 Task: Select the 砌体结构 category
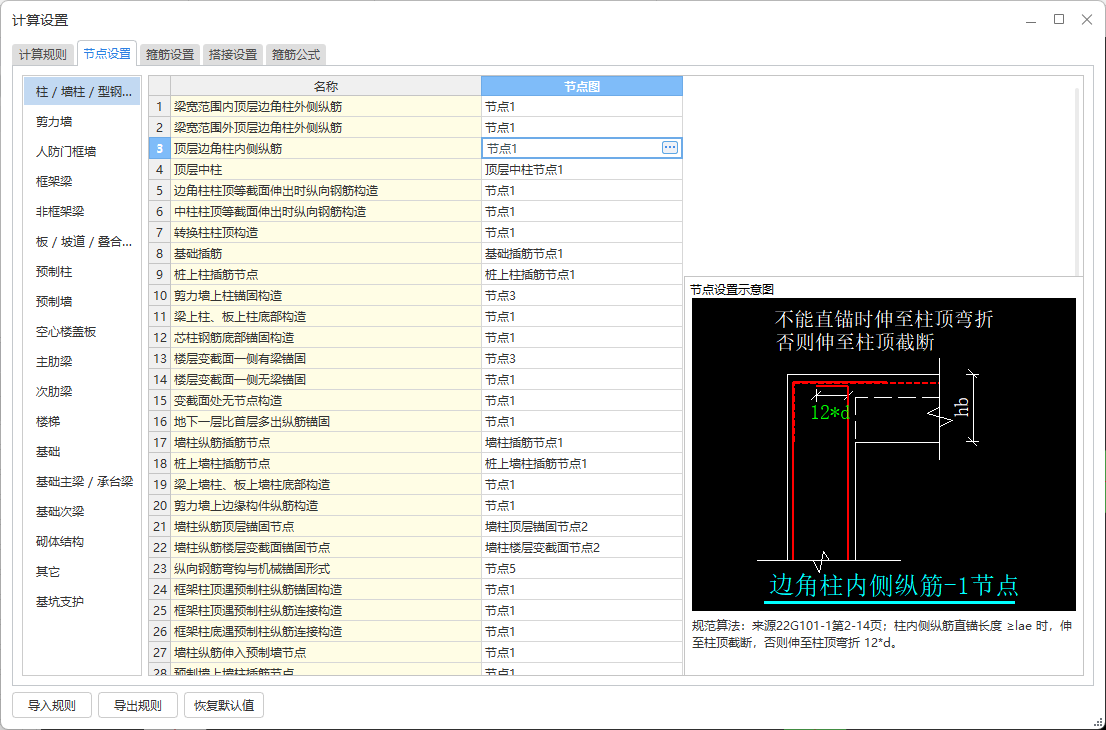pyautogui.click(x=83, y=542)
